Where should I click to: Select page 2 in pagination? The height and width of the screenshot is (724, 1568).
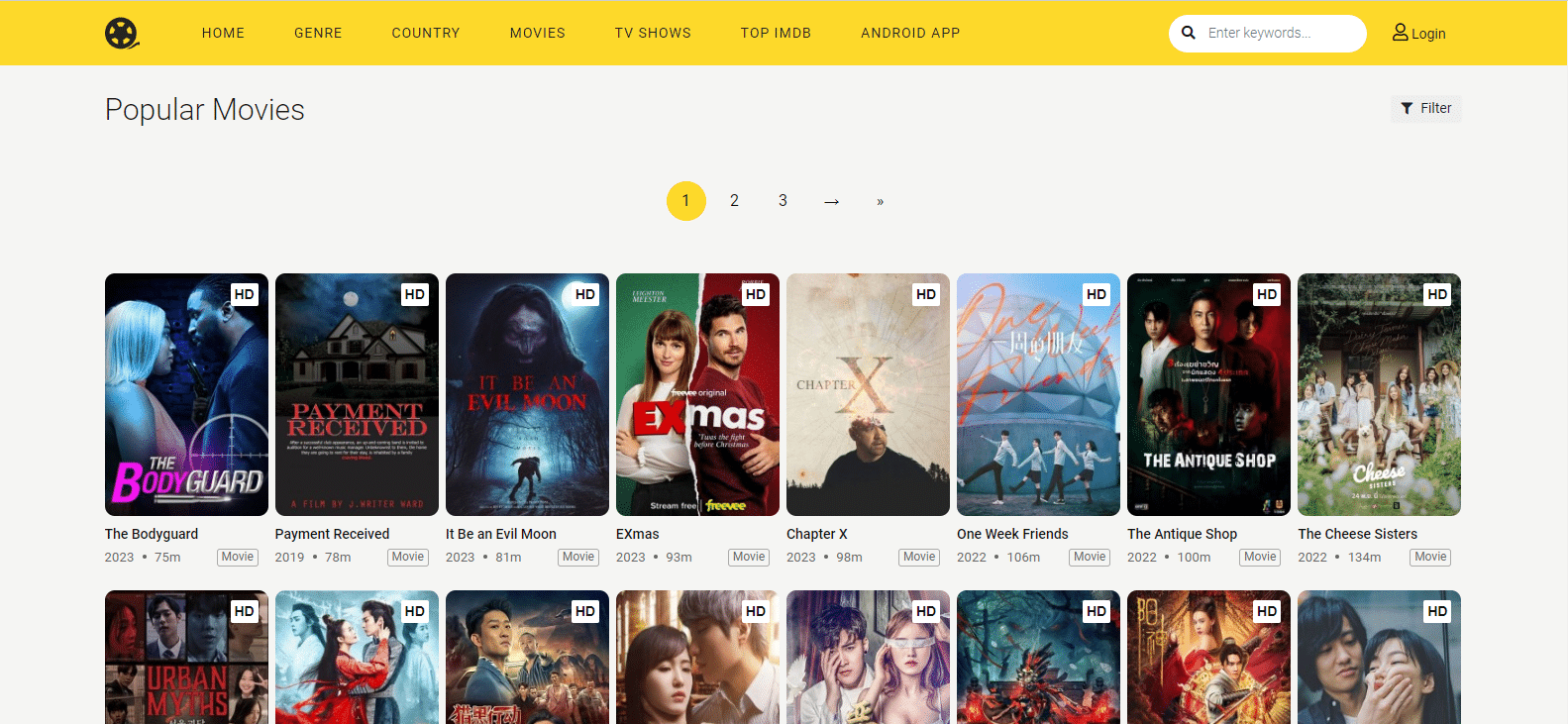click(734, 201)
